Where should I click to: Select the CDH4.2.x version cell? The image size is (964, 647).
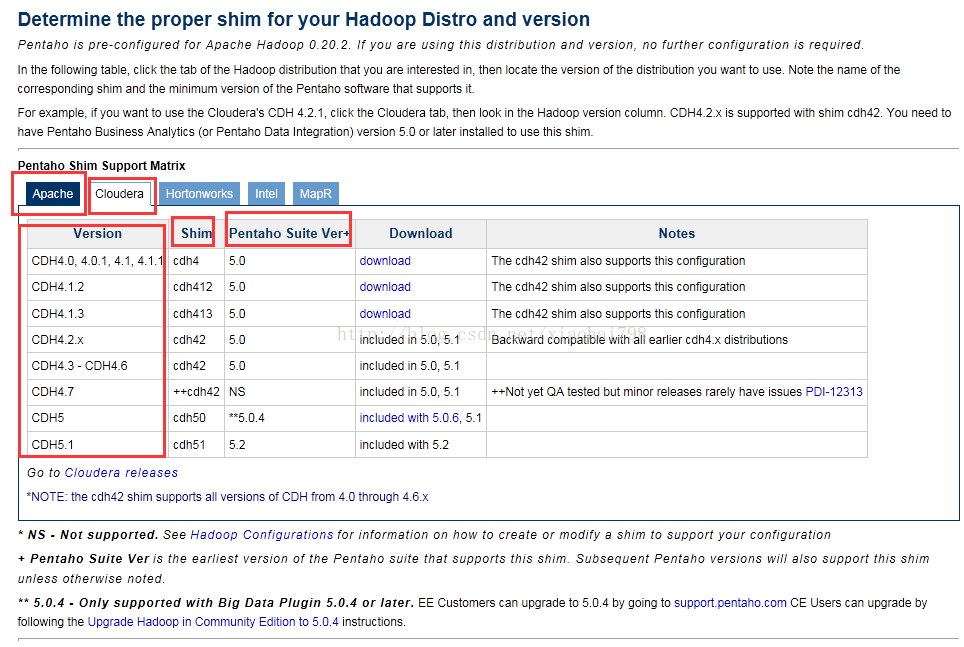[98, 339]
